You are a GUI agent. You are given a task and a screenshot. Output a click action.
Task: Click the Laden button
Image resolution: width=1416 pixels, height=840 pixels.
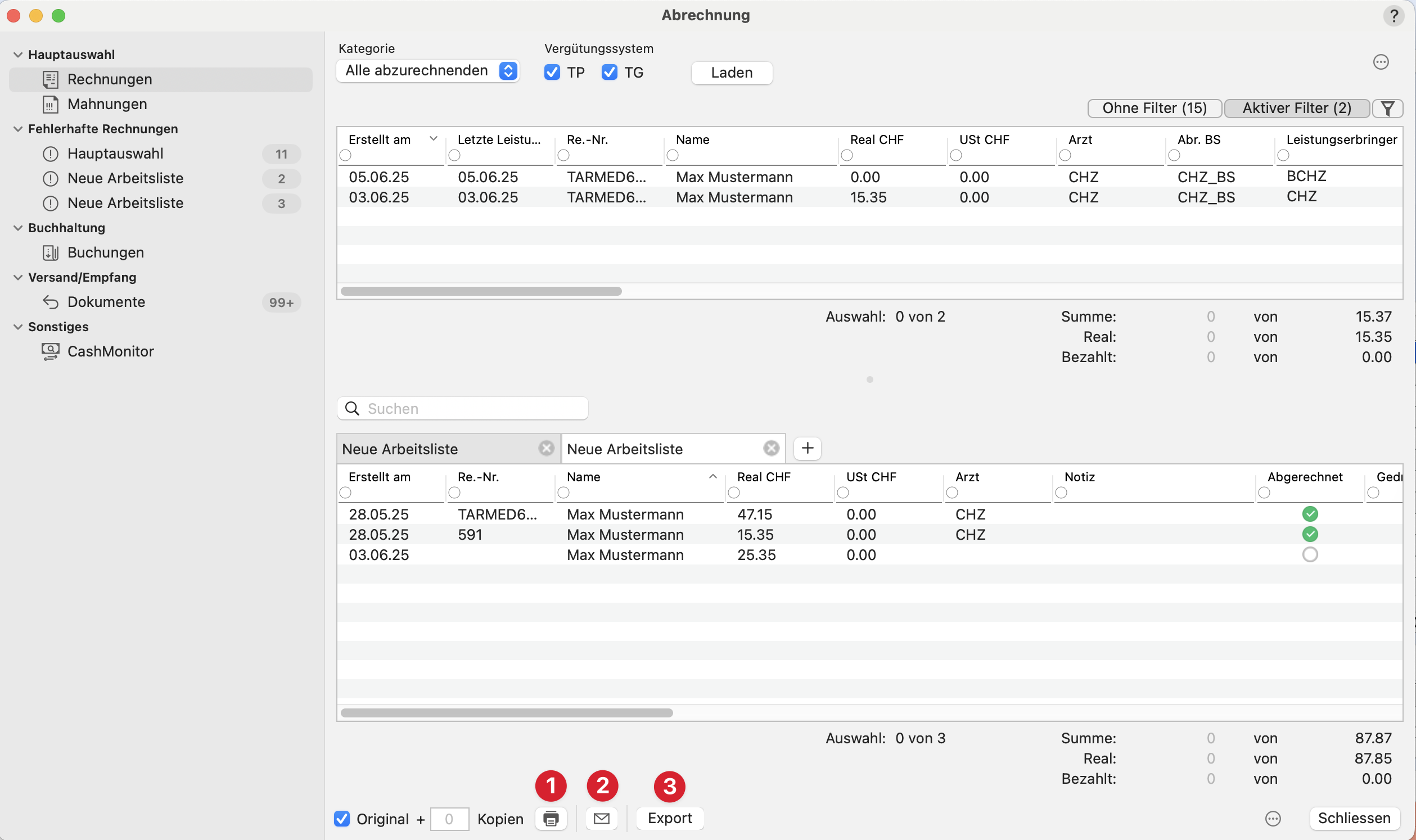click(732, 73)
